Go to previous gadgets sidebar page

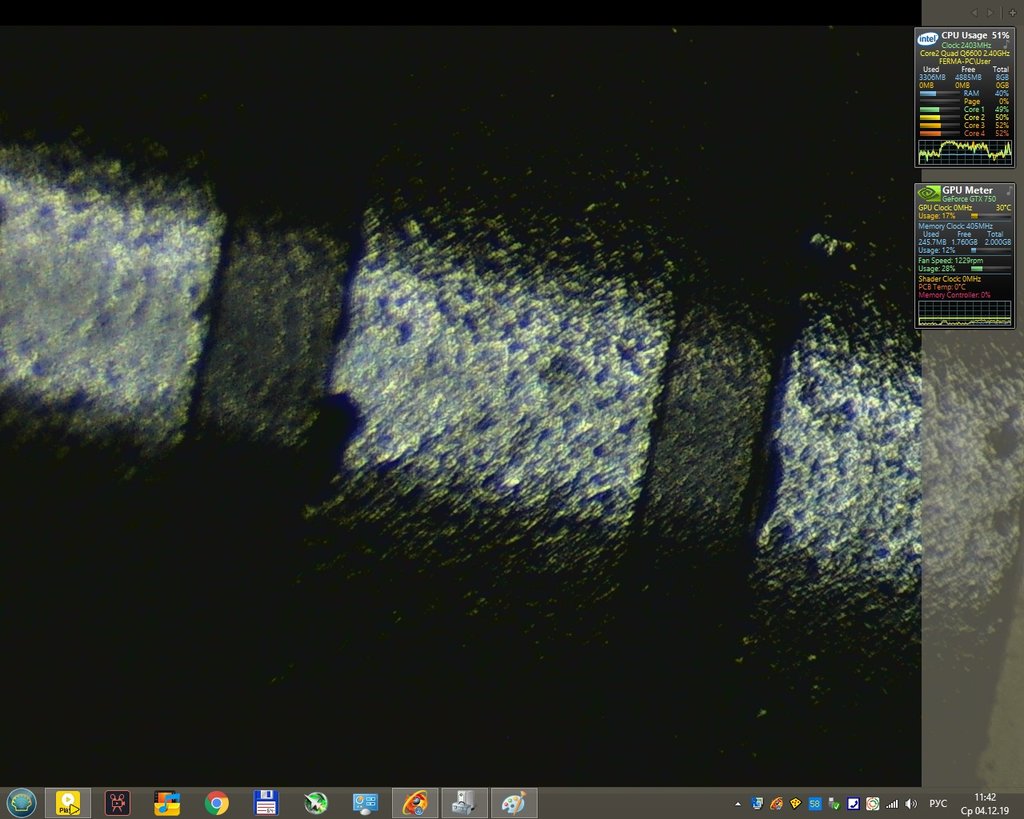tap(975, 12)
